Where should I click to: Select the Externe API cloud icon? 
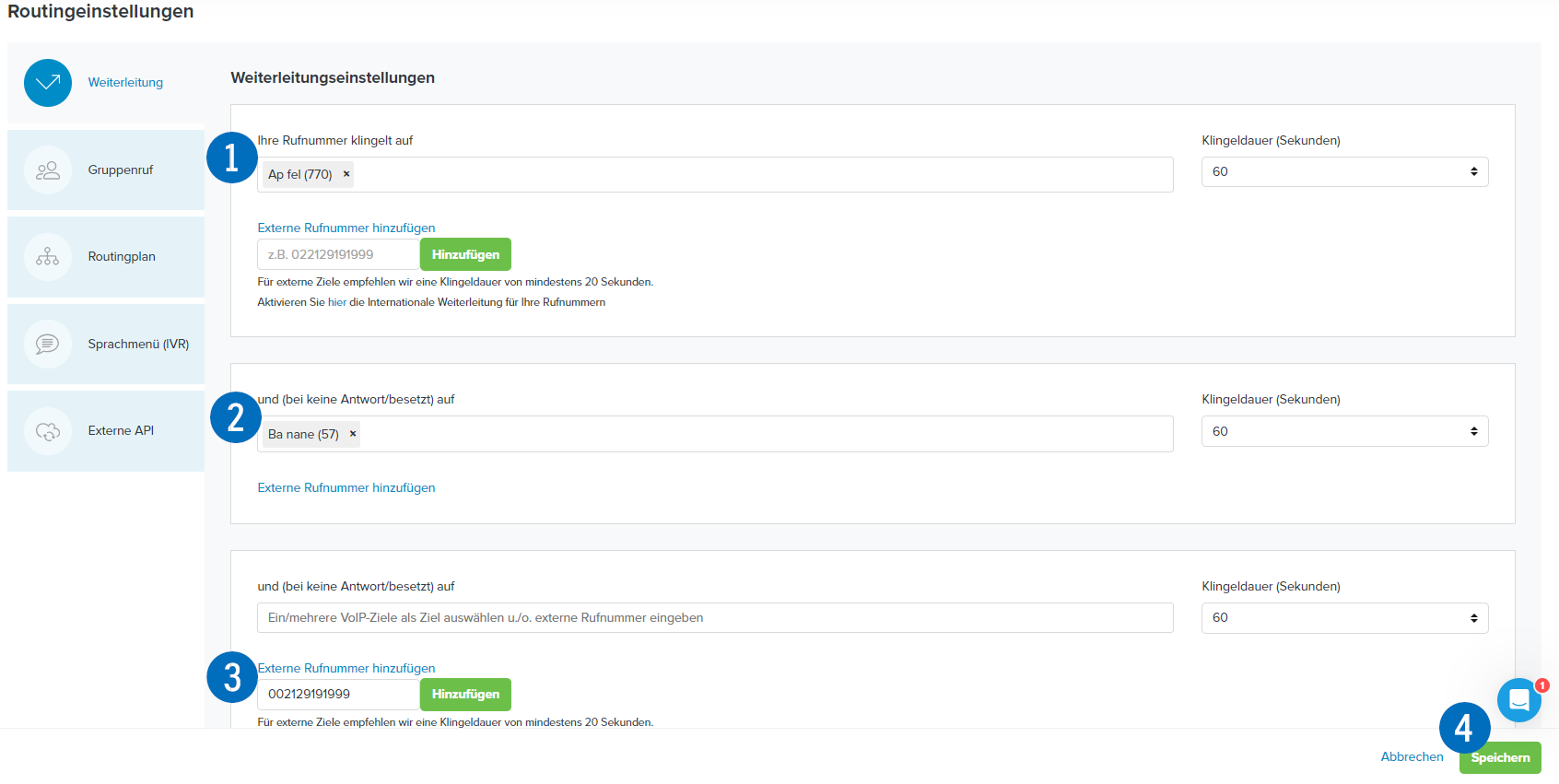(x=48, y=431)
